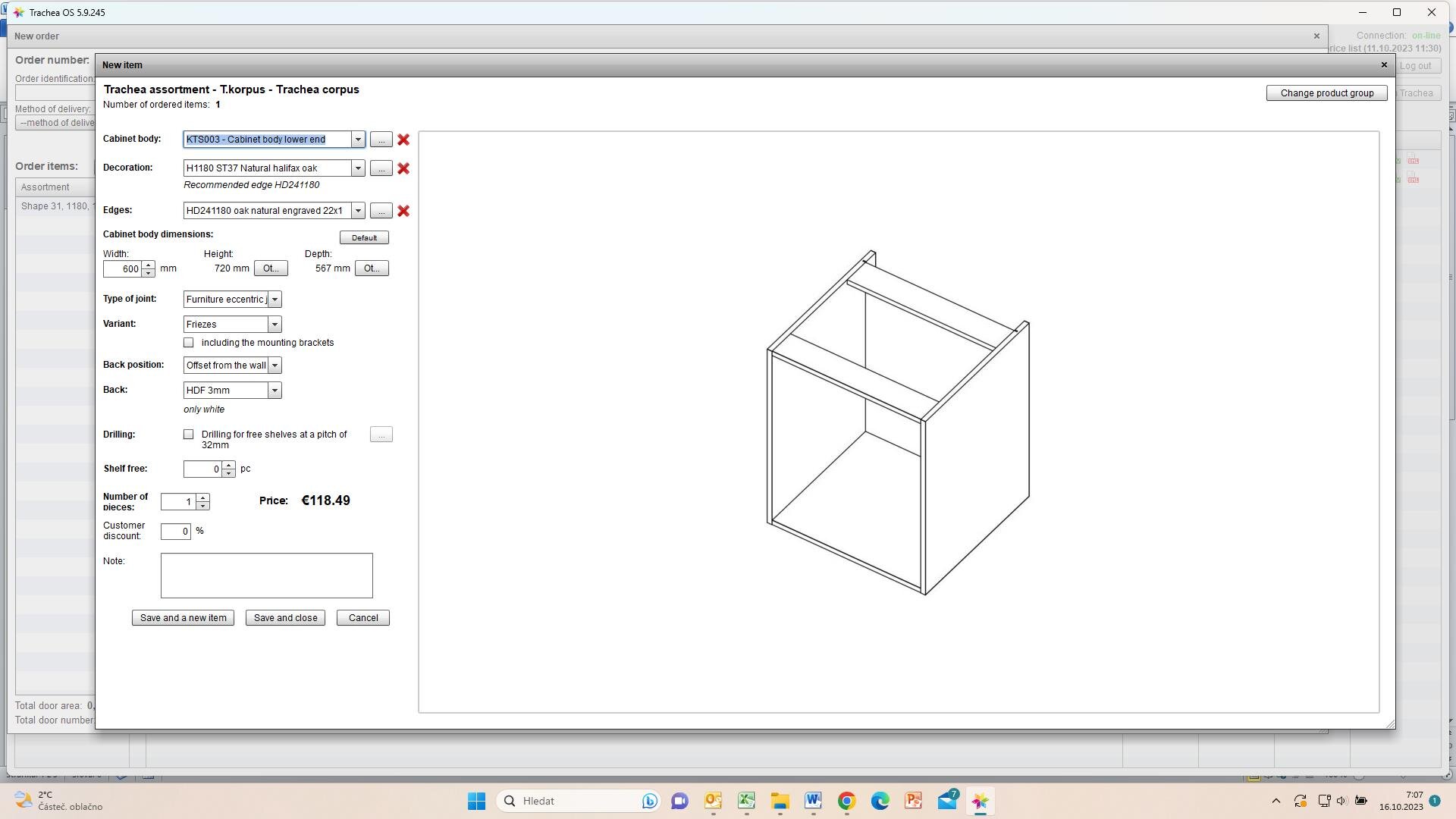
Task: Enable drilling for free shelves checkbox
Action: 189,435
